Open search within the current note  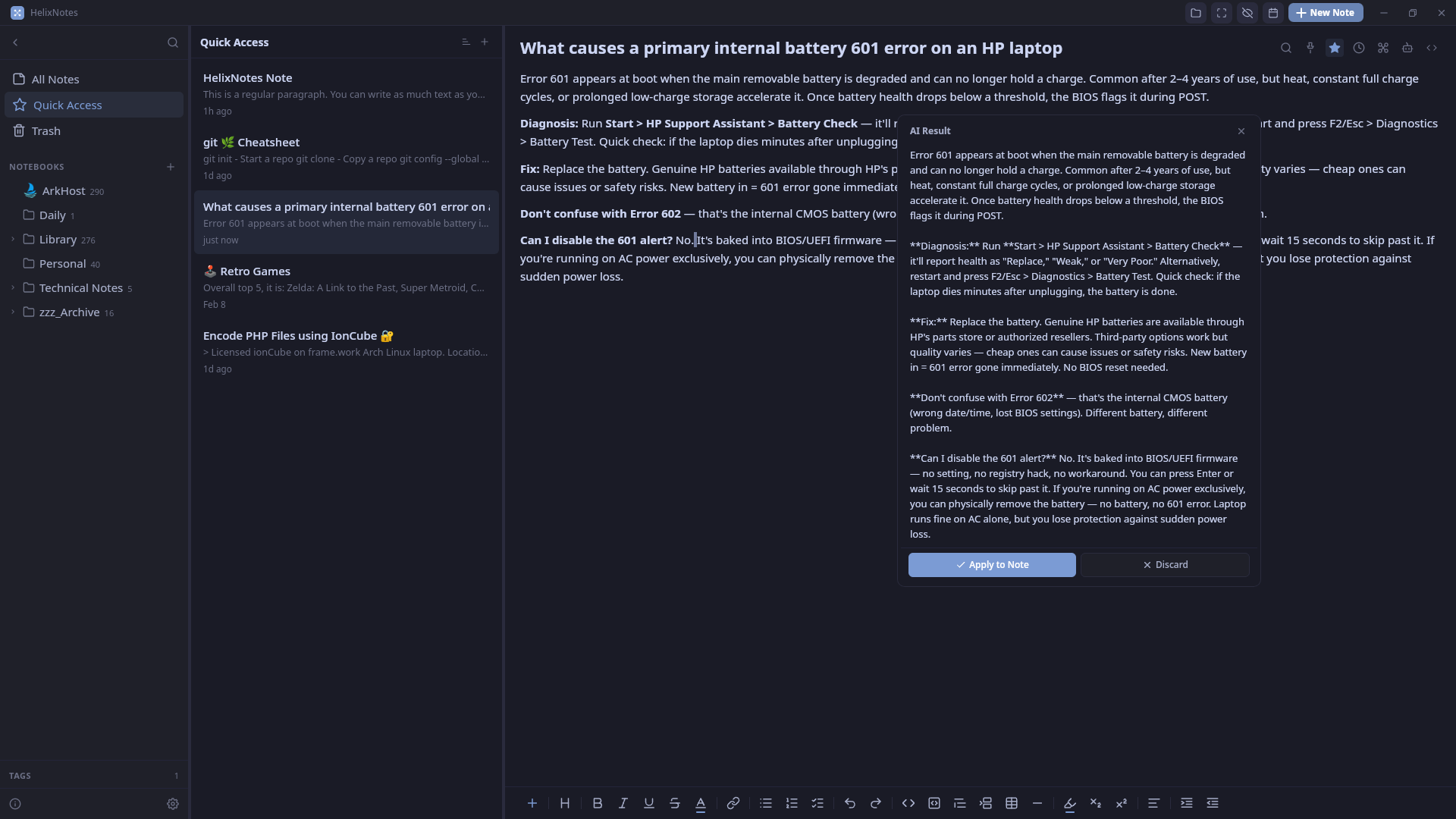click(x=1286, y=47)
